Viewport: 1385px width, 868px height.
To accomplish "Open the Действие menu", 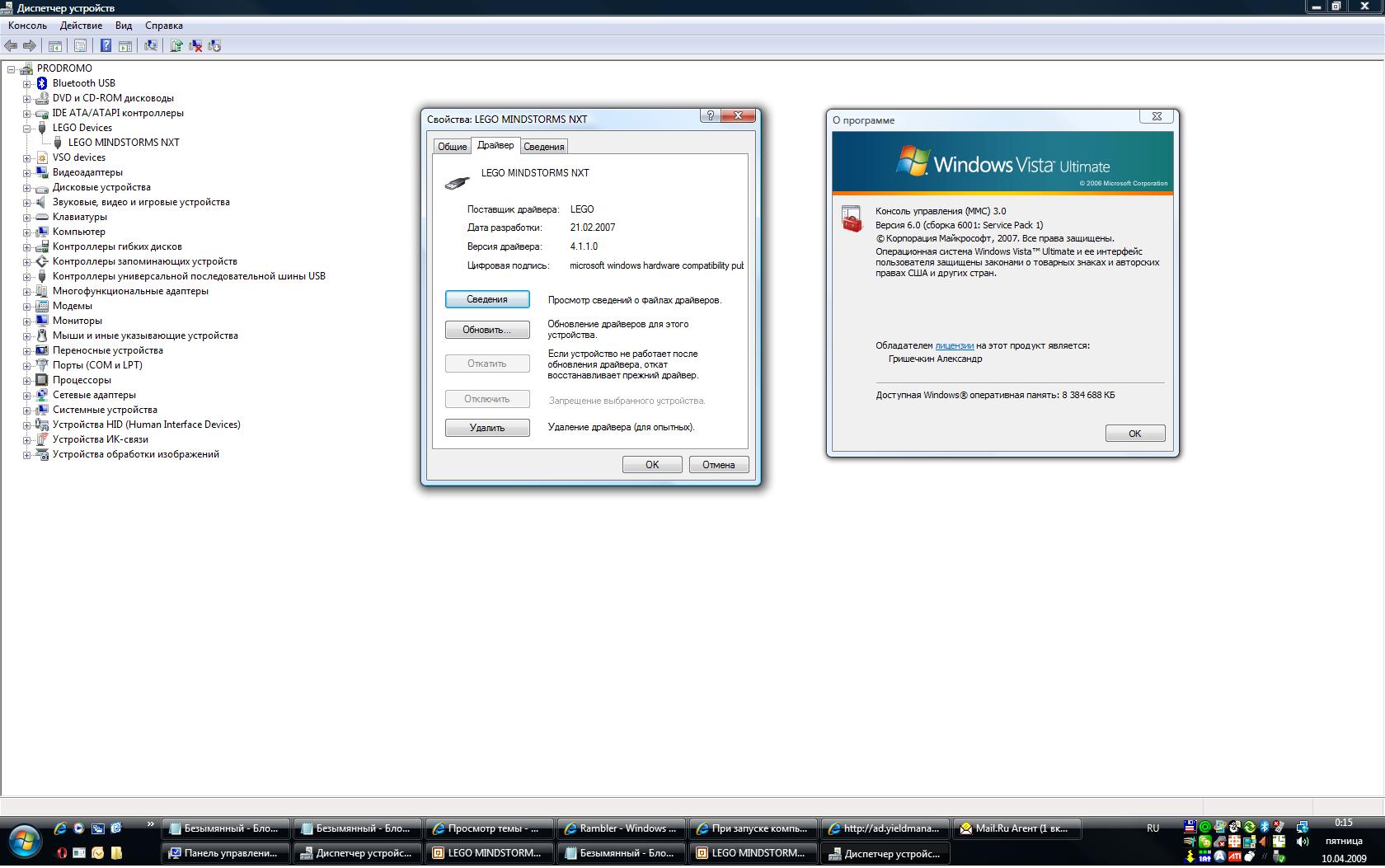I will click(81, 26).
